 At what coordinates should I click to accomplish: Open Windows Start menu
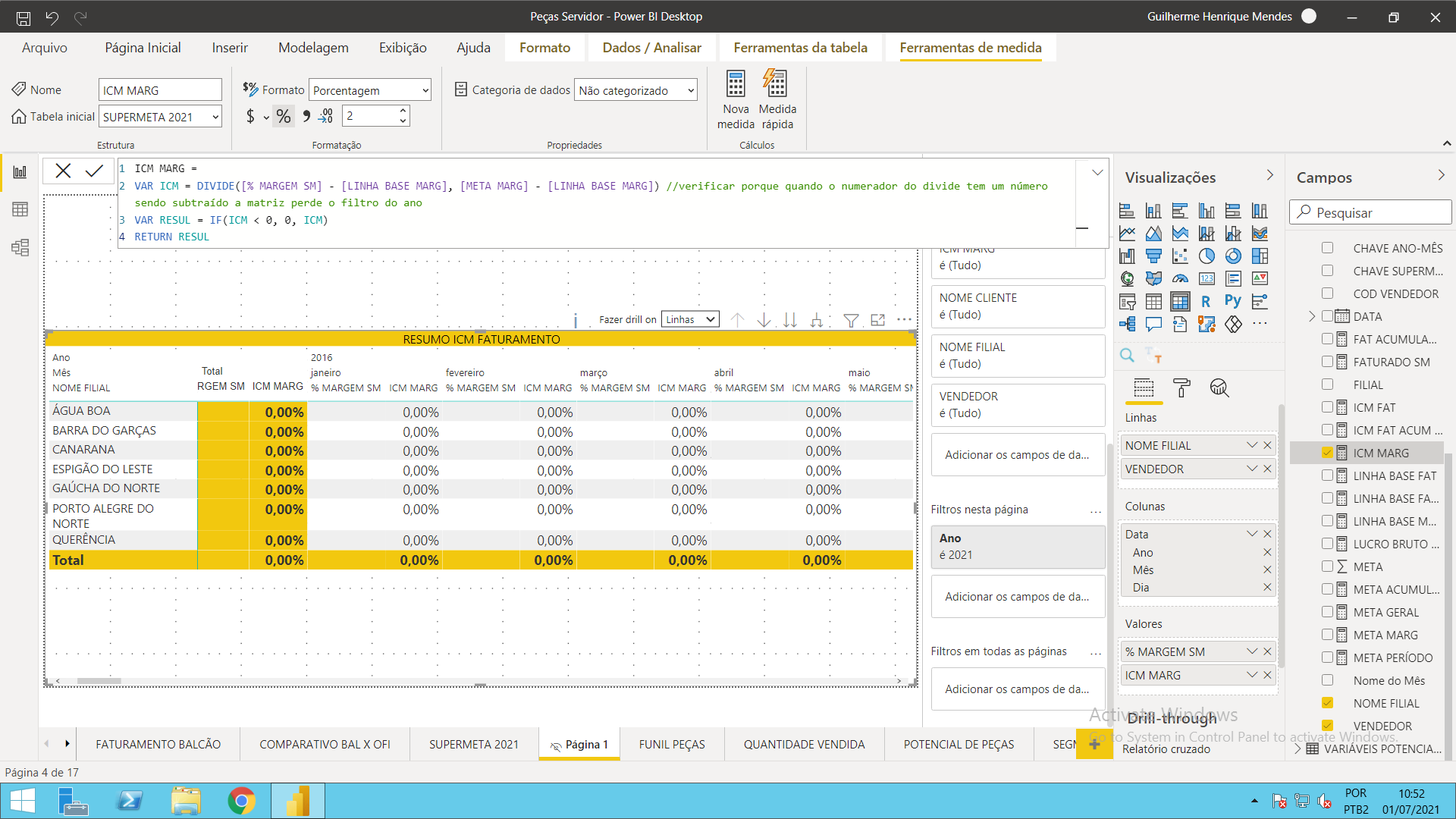(x=23, y=801)
